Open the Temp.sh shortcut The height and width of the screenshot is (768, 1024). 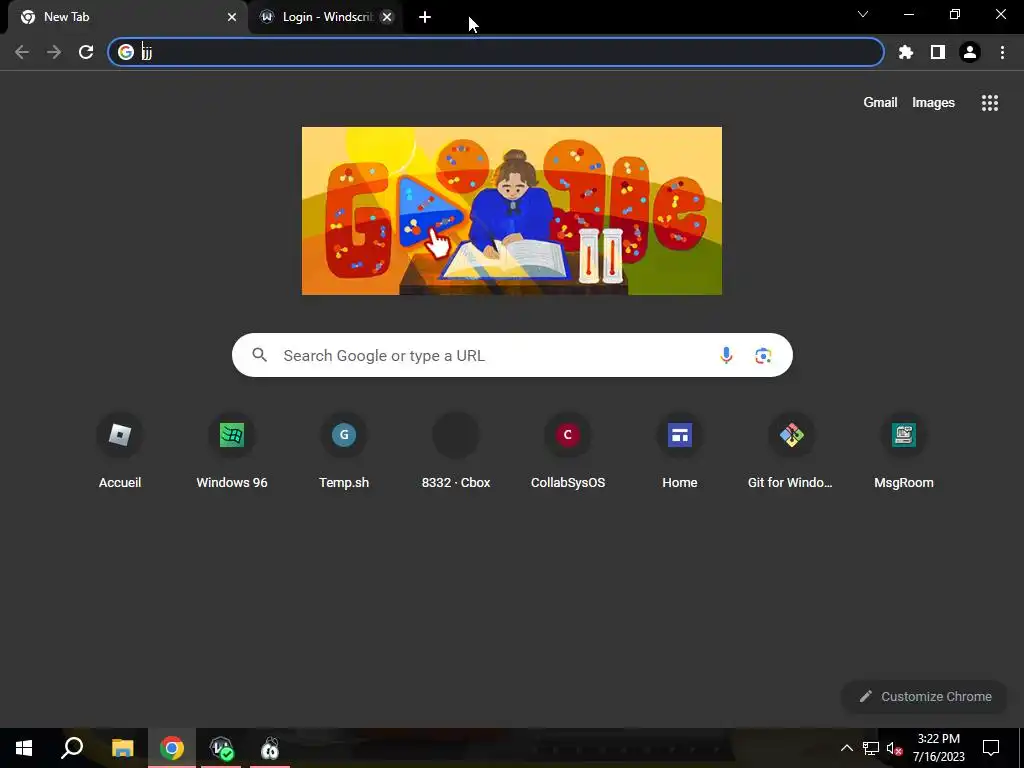(344, 451)
